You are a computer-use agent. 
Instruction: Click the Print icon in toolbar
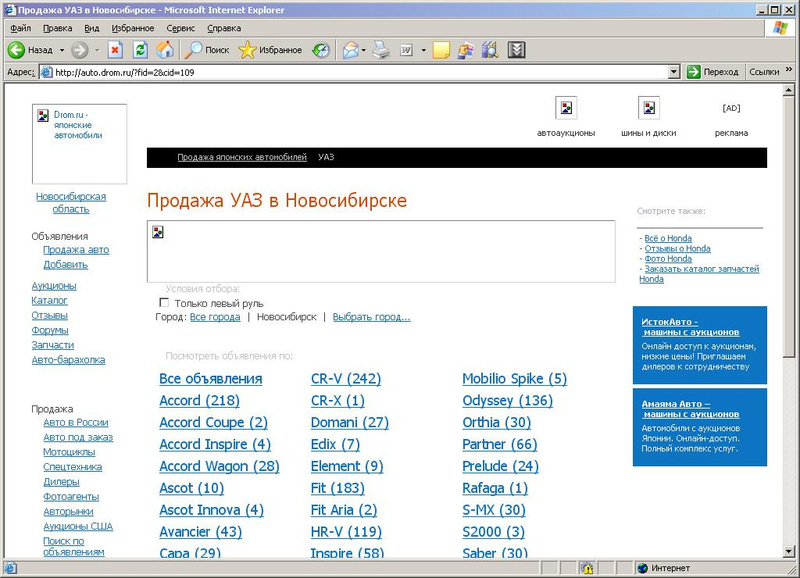(x=381, y=49)
